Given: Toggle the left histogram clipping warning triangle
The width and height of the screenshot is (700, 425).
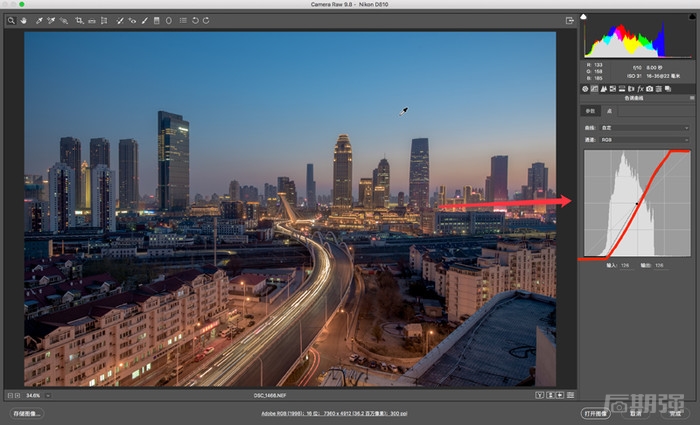Looking at the screenshot, I should [583, 17].
